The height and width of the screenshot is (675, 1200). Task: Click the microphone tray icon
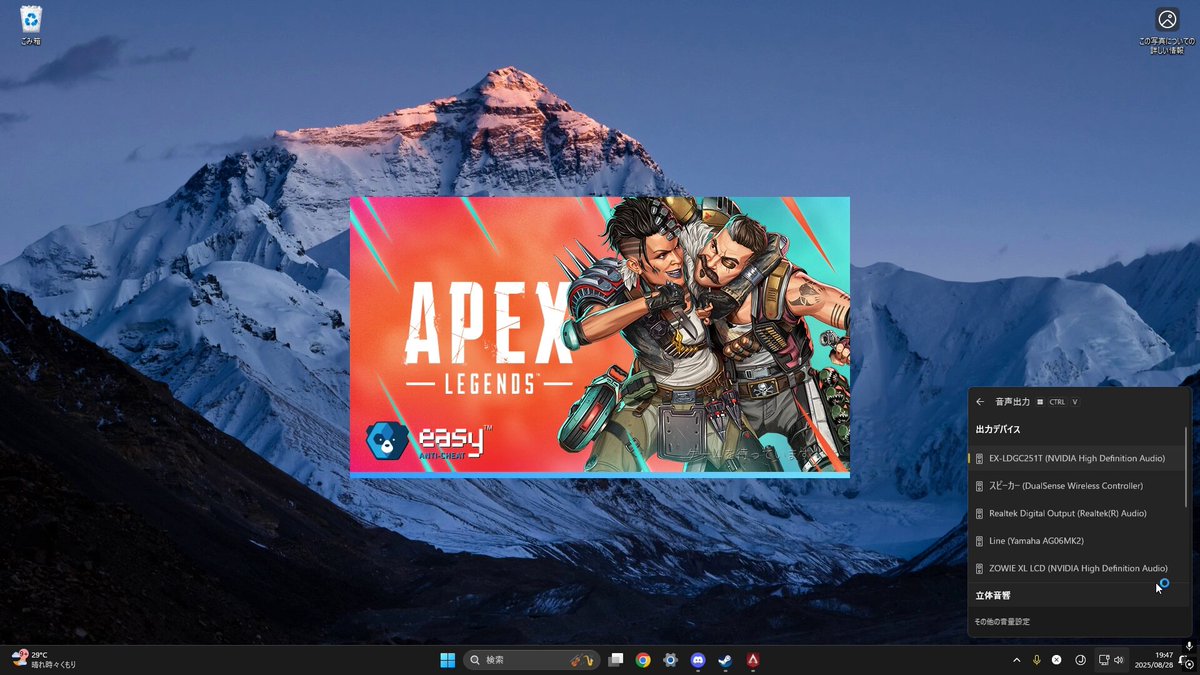point(1036,660)
